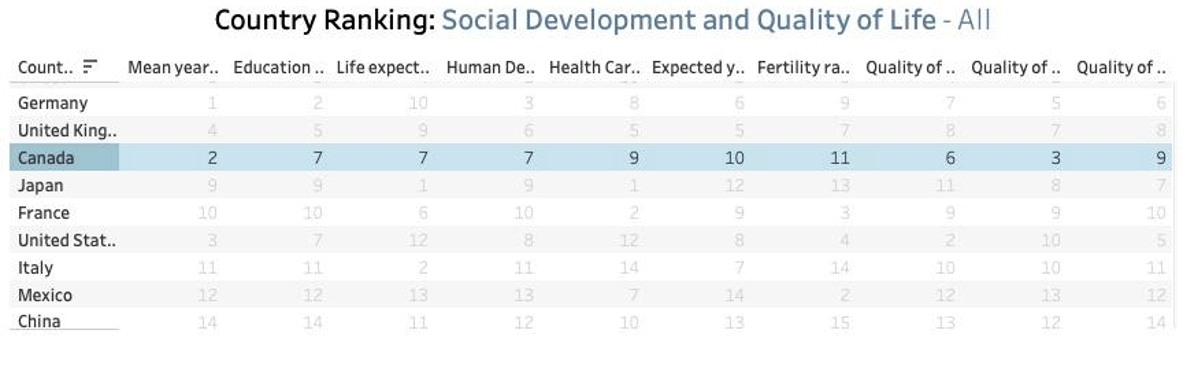This screenshot has width=1198, height=368.
Task: Click the Social Development and Quality of Life title
Action: [x=689, y=20]
